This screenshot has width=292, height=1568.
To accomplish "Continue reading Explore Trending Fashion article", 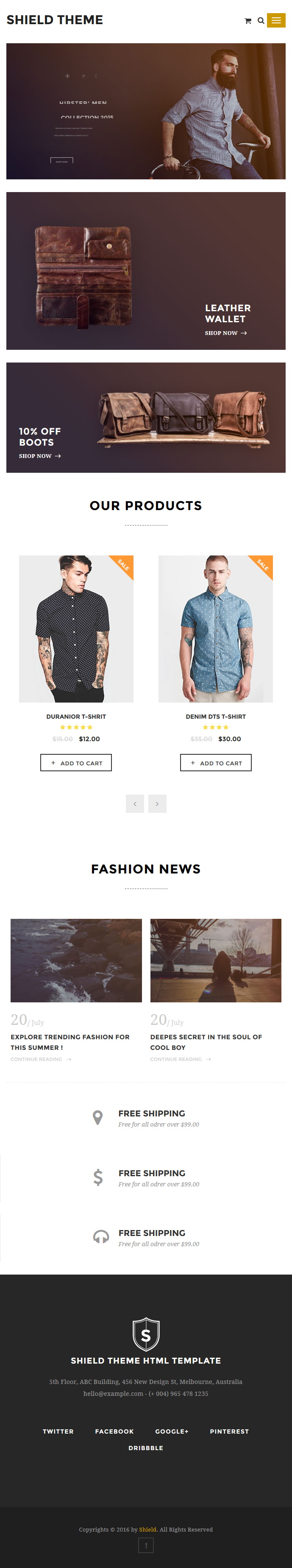I will pos(41,1059).
